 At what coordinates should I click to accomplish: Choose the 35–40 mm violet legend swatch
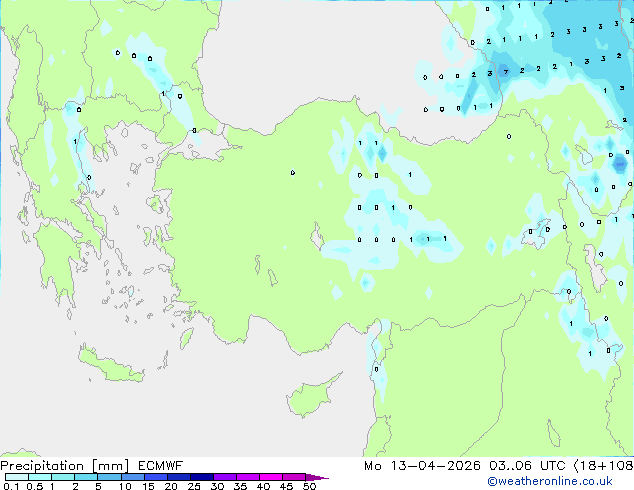click(x=247, y=477)
